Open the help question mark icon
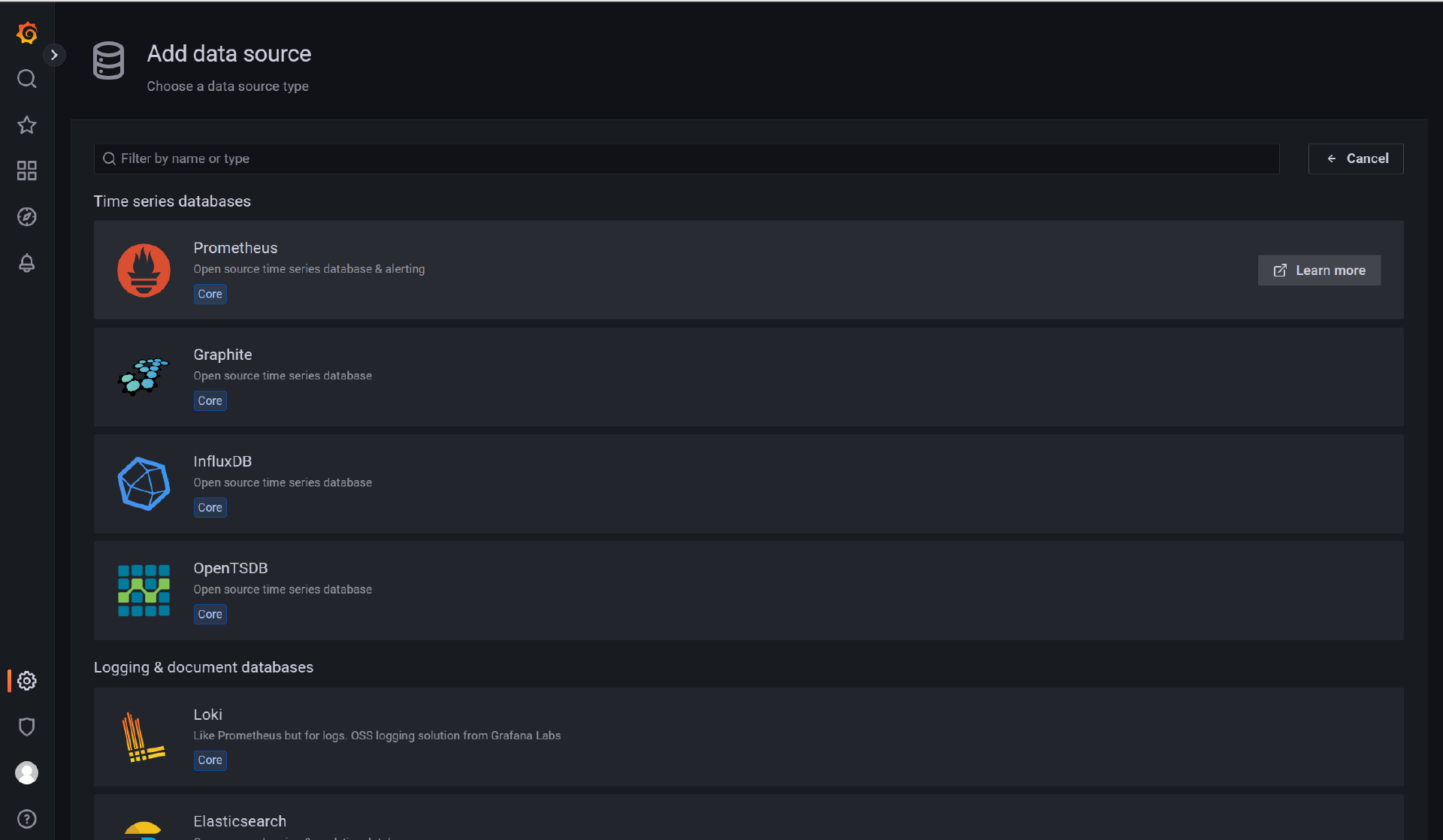Image resolution: width=1443 pixels, height=840 pixels. (27, 819)
